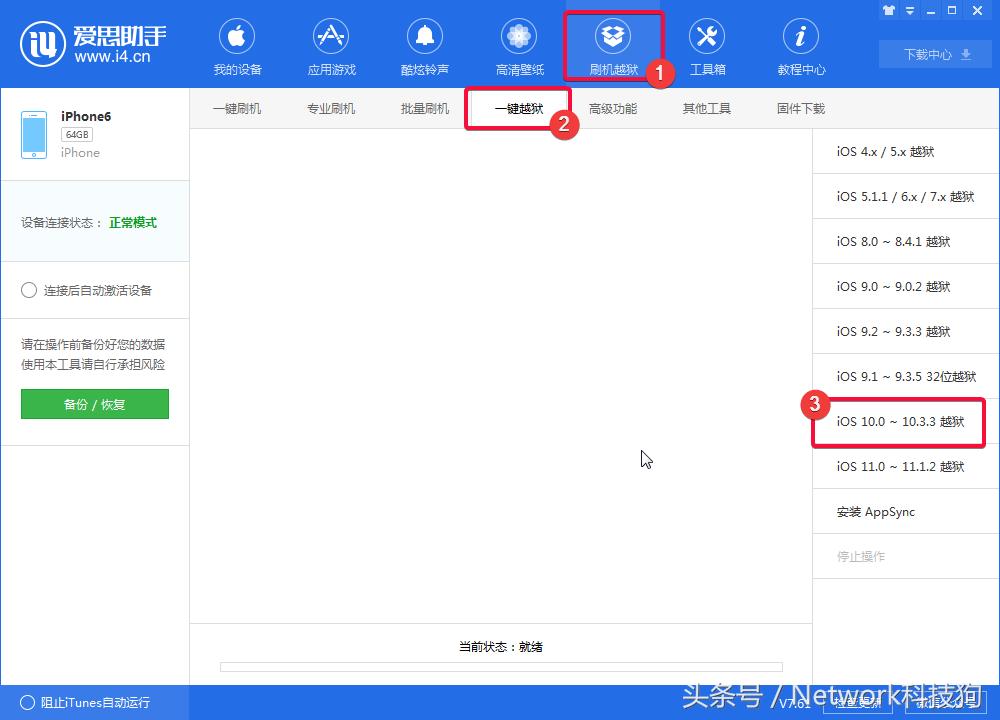Enable 连接后自动激活设备 option

pyautogui.click(x=30, y=290)
